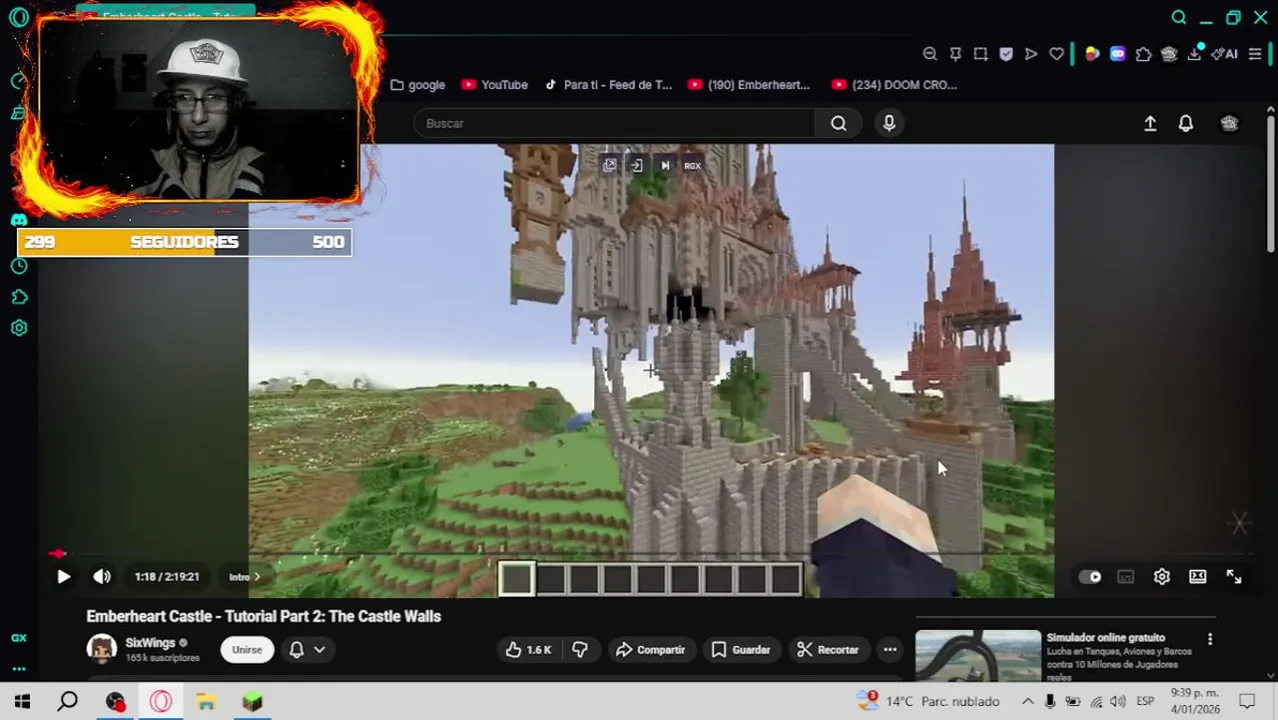This screenshot has height=720, width=1278.
Task: Open the shield privacy protection icon
Action: 1006,54
